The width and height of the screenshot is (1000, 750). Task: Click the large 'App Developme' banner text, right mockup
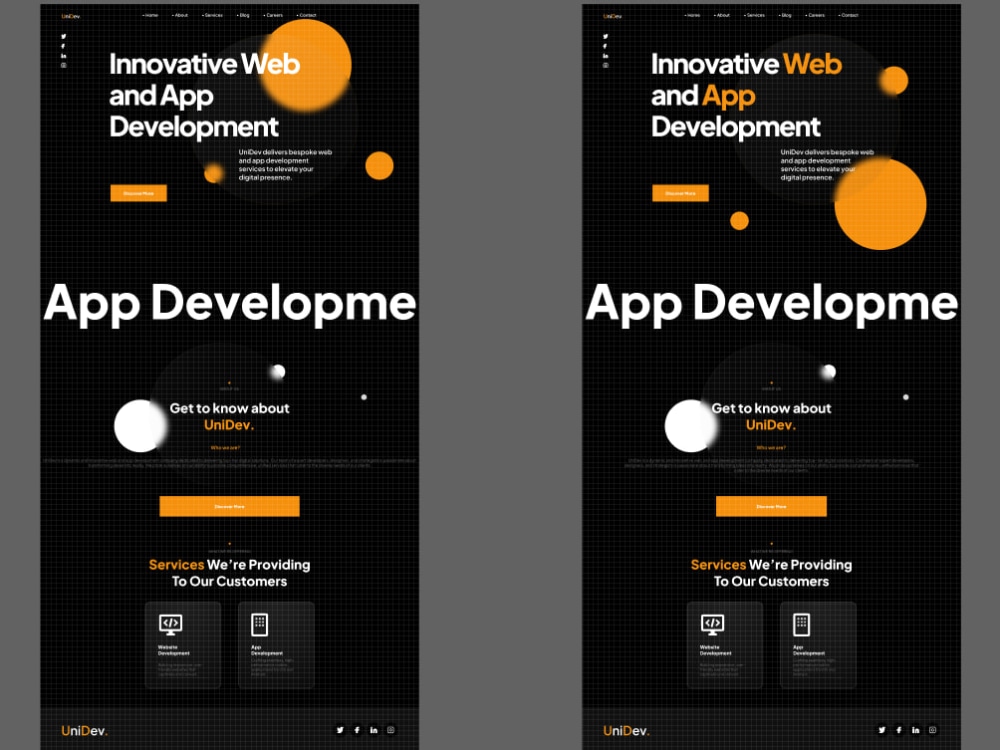[x=772, y=304]
